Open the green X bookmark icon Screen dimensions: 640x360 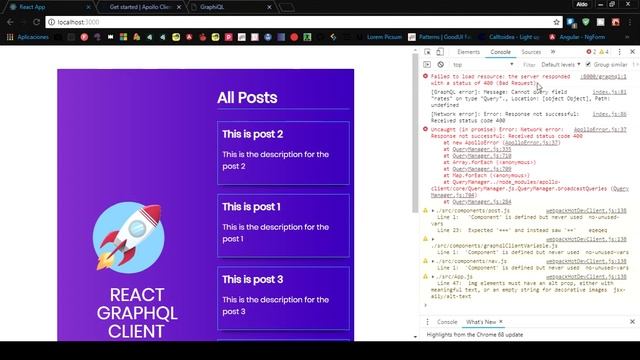pos(307,37)
